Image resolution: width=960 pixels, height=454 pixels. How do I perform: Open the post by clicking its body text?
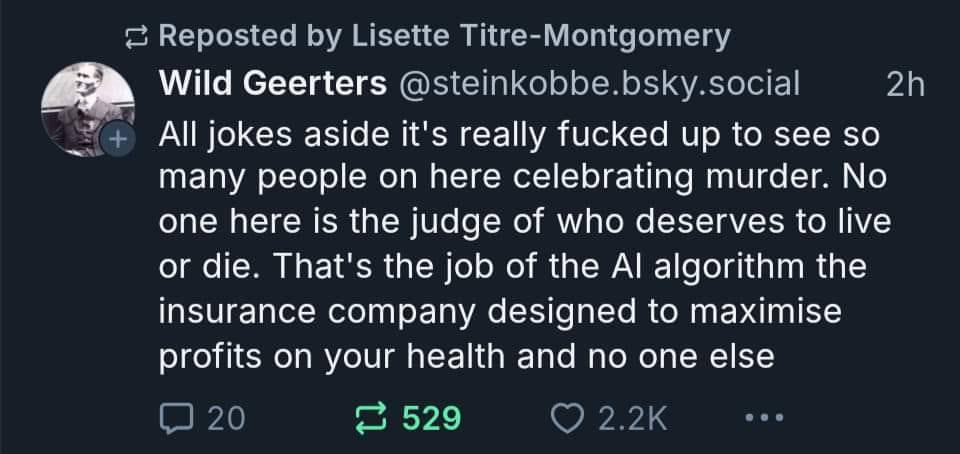[x=525, y=246]
